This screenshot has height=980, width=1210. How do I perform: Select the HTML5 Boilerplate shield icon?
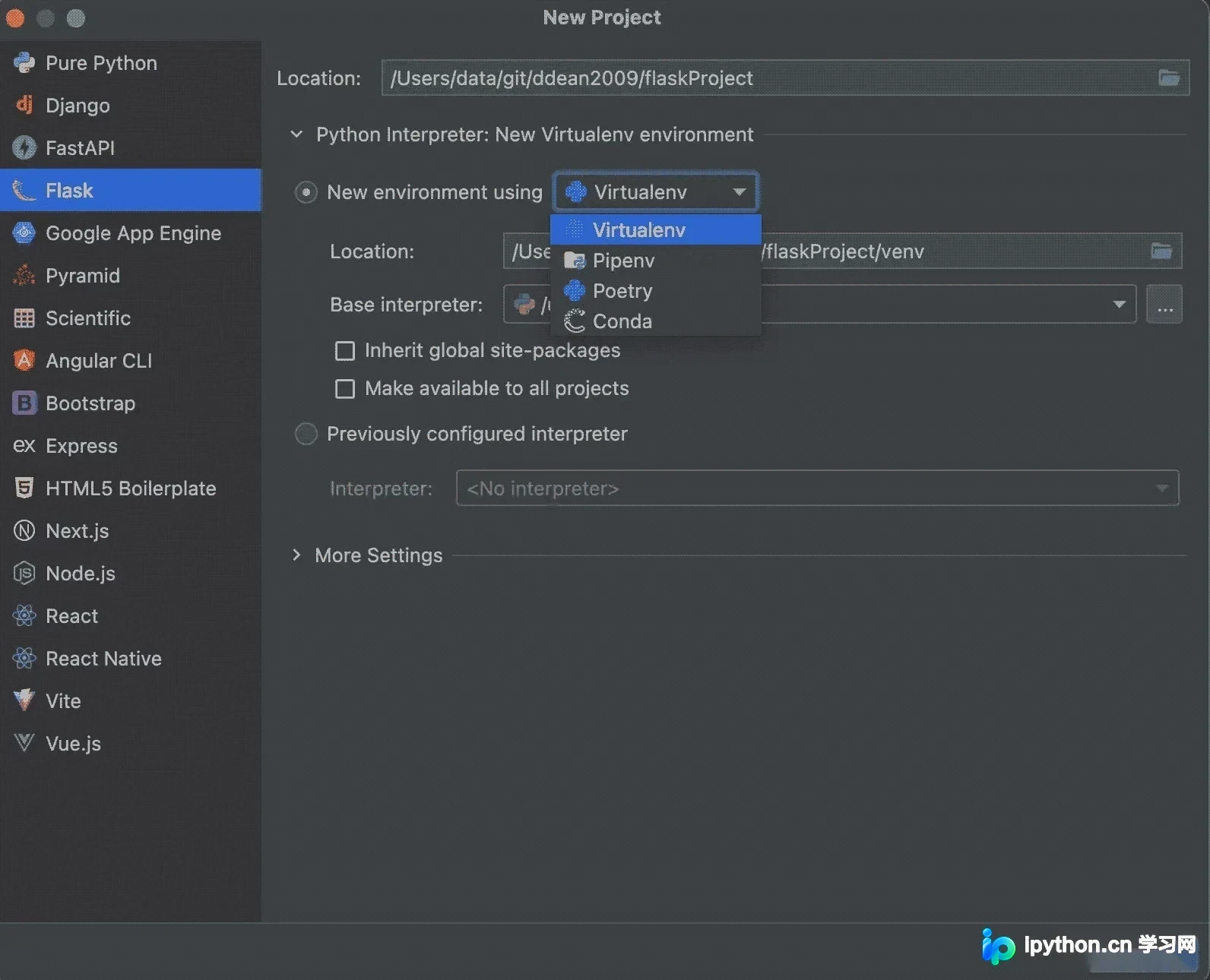[24, 488]
